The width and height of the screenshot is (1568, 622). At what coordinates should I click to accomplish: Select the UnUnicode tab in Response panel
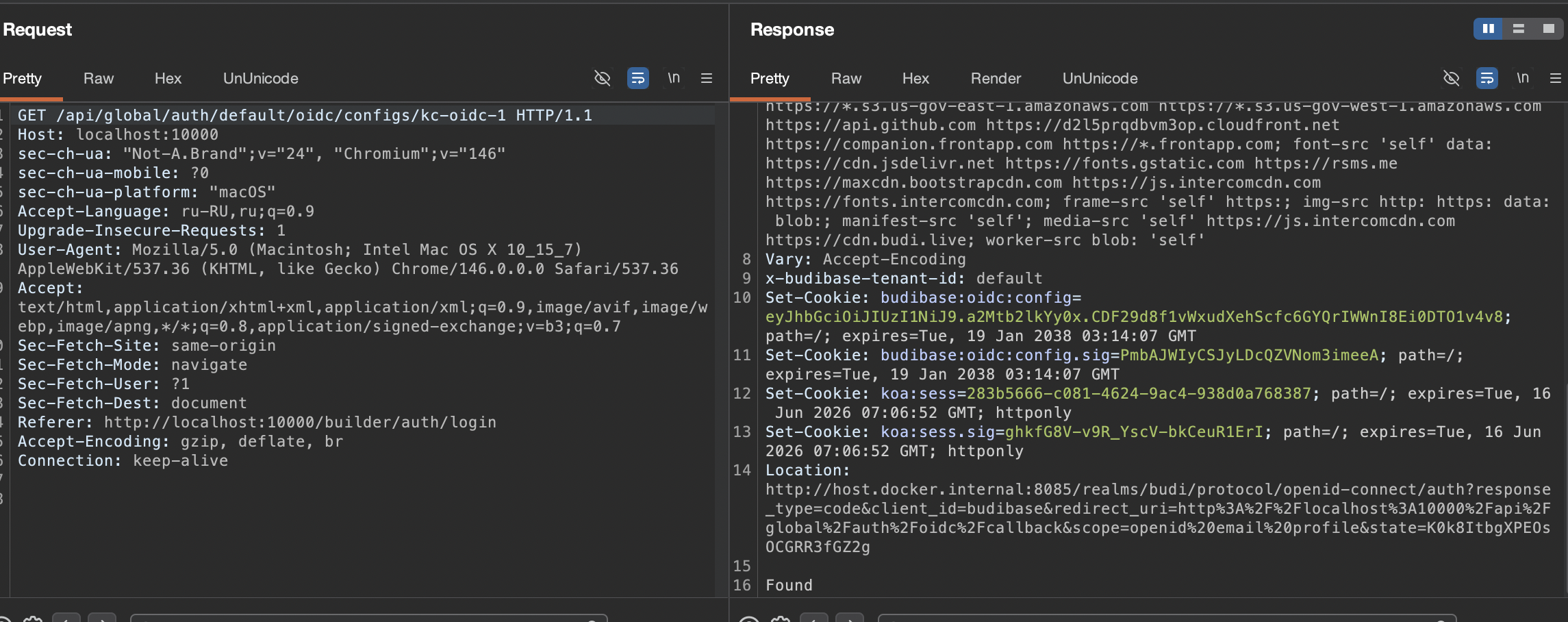click(1100, 78)
